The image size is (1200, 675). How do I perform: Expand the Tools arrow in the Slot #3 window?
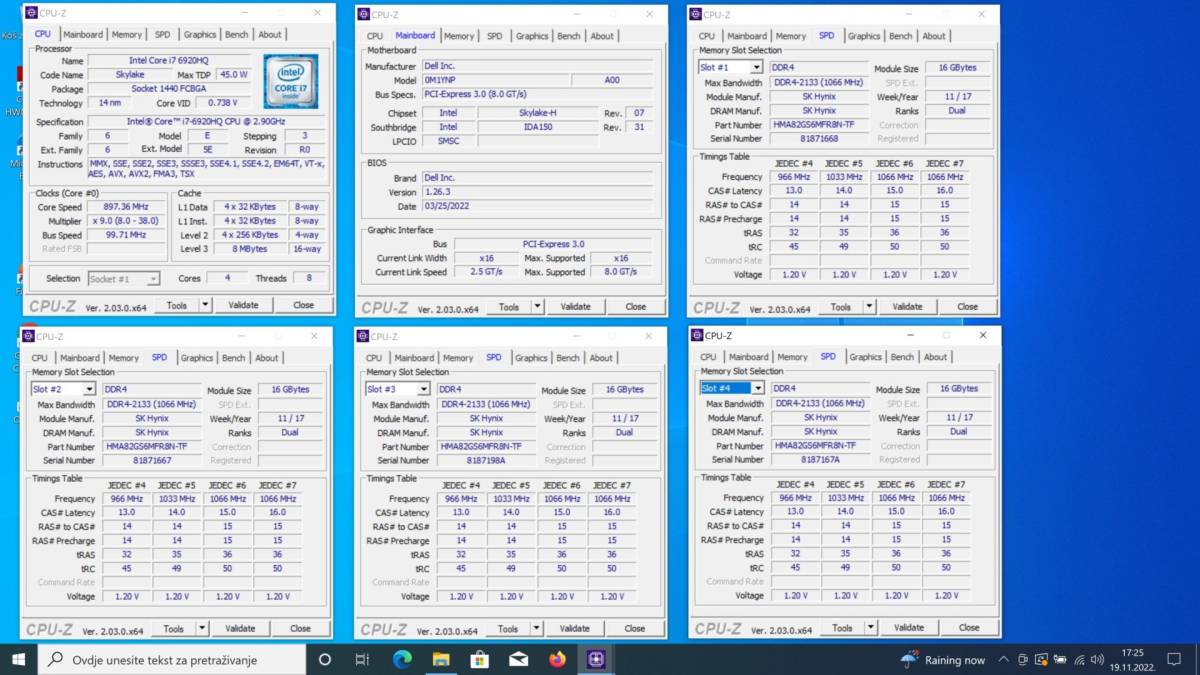pos(536,629)
